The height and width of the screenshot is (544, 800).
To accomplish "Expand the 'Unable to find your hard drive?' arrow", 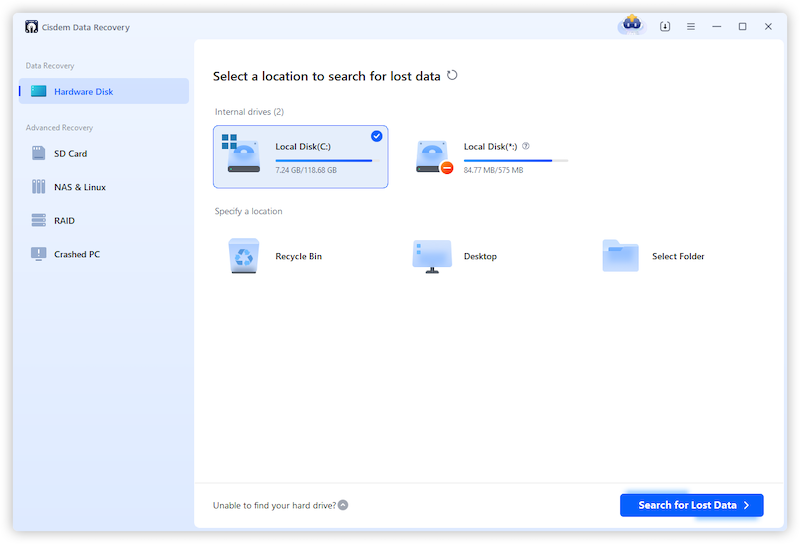I will (343, 505).
